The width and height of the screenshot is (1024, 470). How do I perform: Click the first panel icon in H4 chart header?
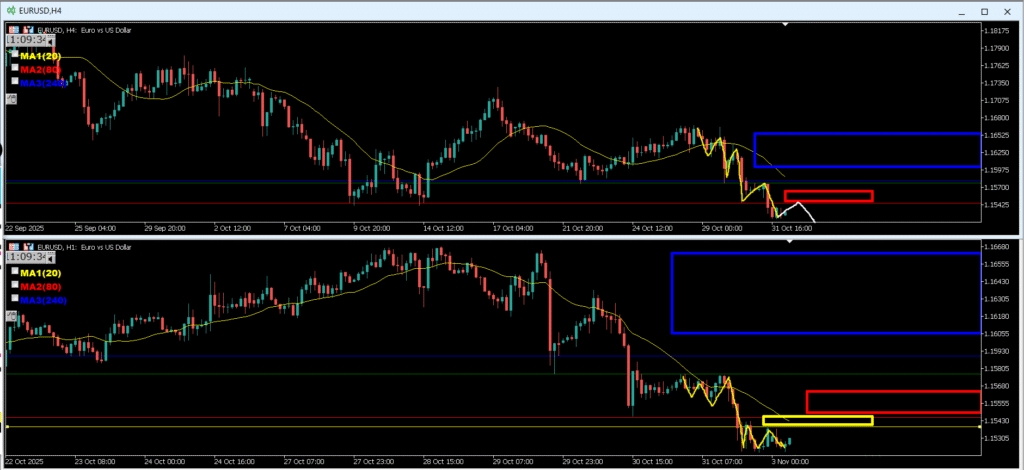point(14,30)
